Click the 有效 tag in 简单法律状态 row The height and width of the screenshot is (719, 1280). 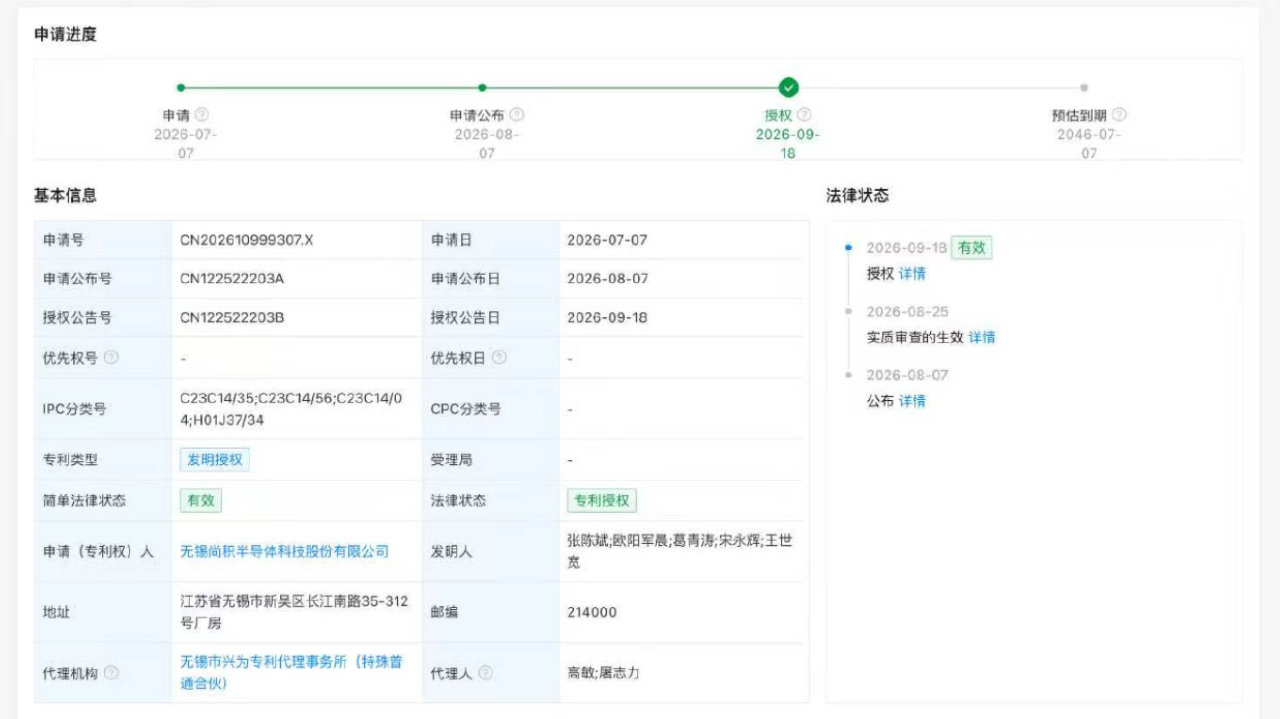pos(201,501)
